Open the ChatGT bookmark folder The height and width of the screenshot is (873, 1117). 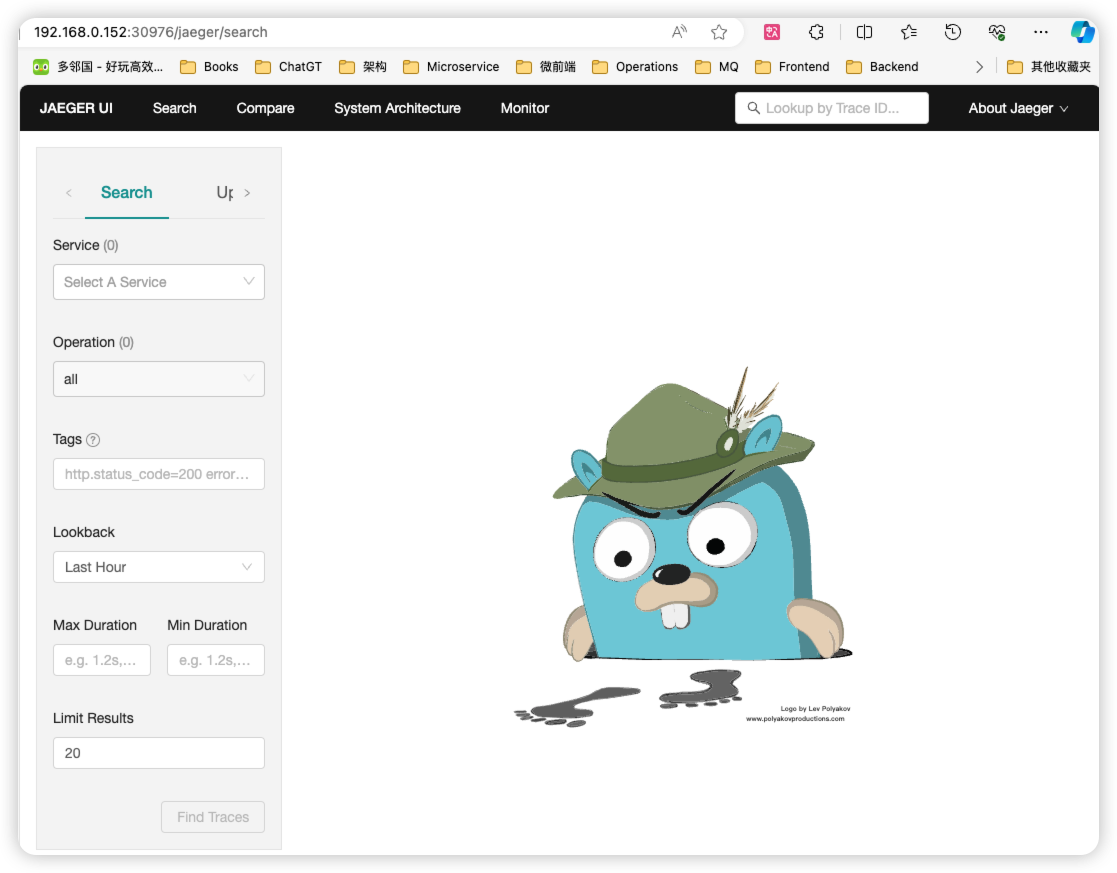(x=289, y=67)
